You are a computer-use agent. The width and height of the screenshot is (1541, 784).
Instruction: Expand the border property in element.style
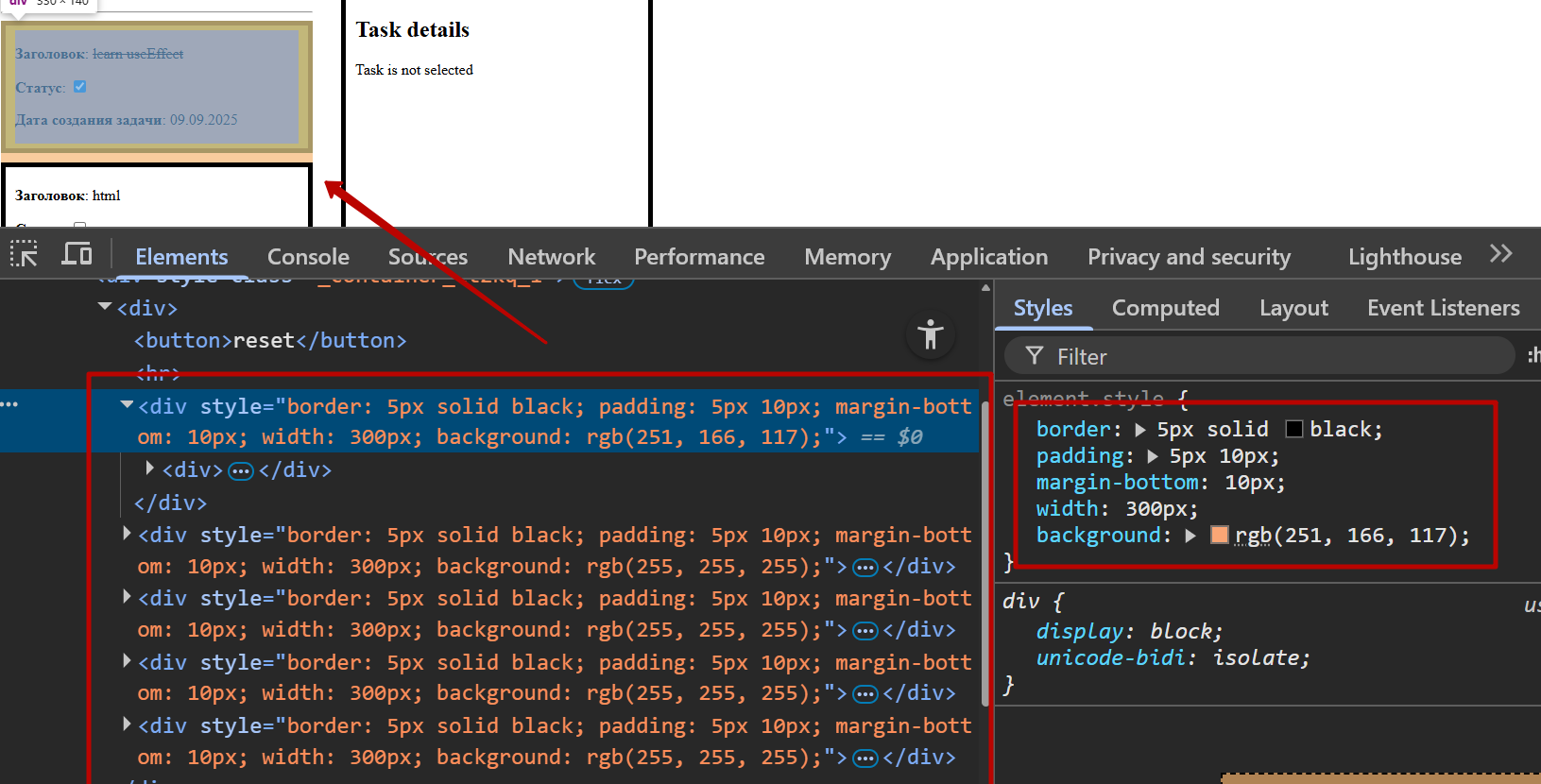click(x=1140, y=430)
